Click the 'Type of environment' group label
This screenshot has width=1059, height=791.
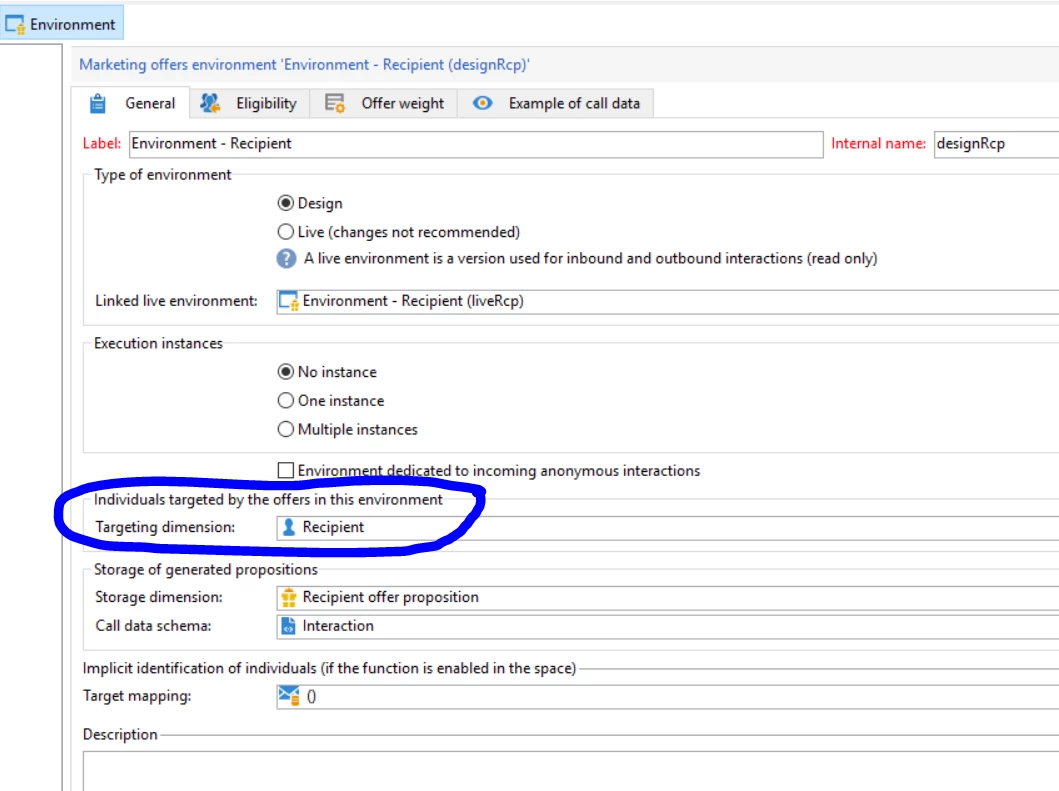(163, 175)
